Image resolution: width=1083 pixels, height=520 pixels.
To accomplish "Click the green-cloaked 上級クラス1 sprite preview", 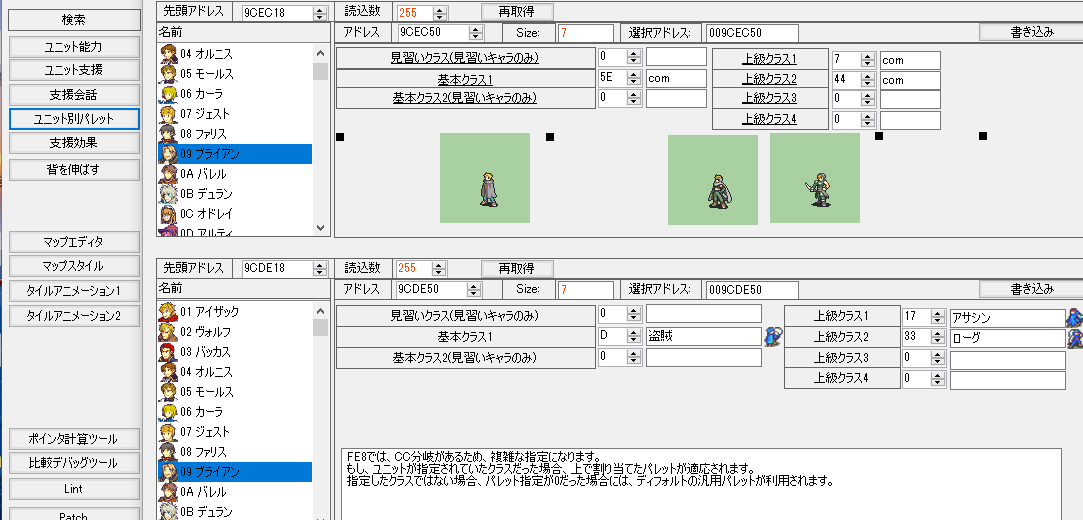I will pyautogui.click(x=713, y=179).
